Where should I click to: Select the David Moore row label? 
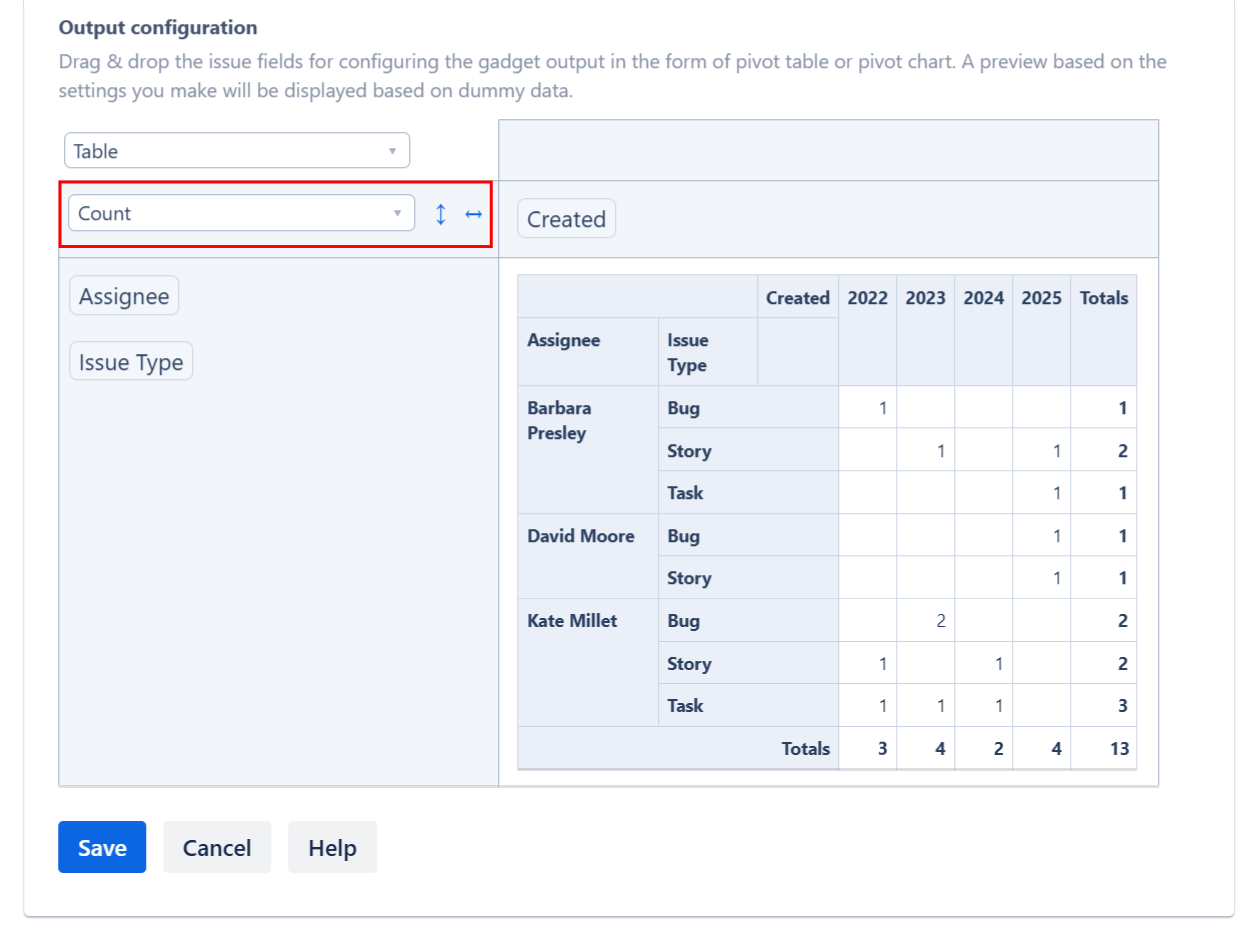click(580, 536)
